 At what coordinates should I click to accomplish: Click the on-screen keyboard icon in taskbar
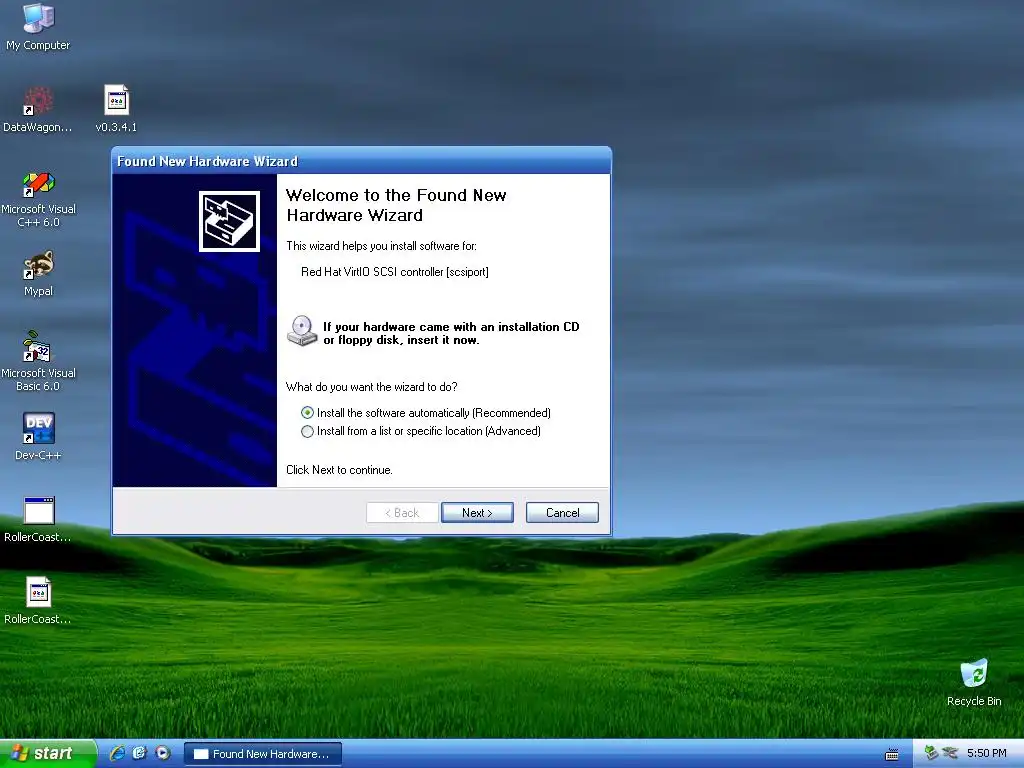891,754
